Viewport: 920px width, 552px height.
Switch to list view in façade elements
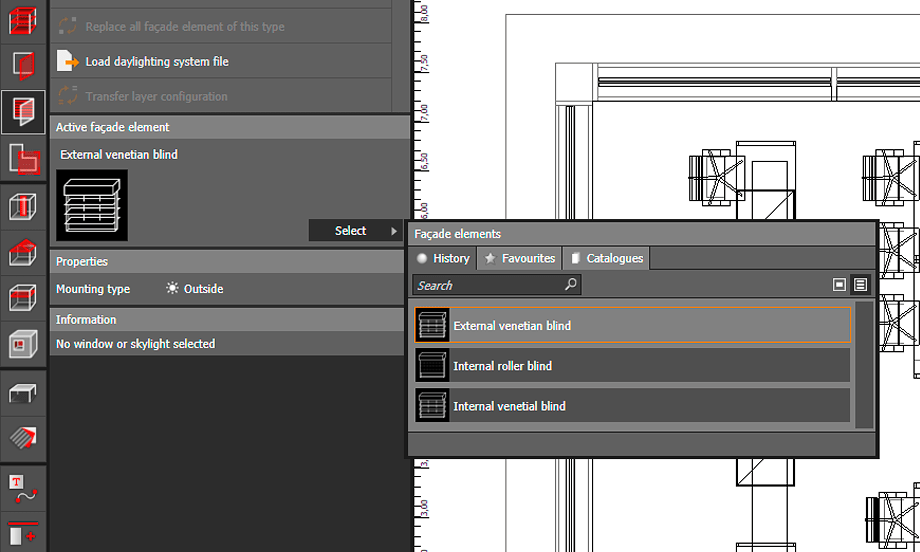coord(860,285)
